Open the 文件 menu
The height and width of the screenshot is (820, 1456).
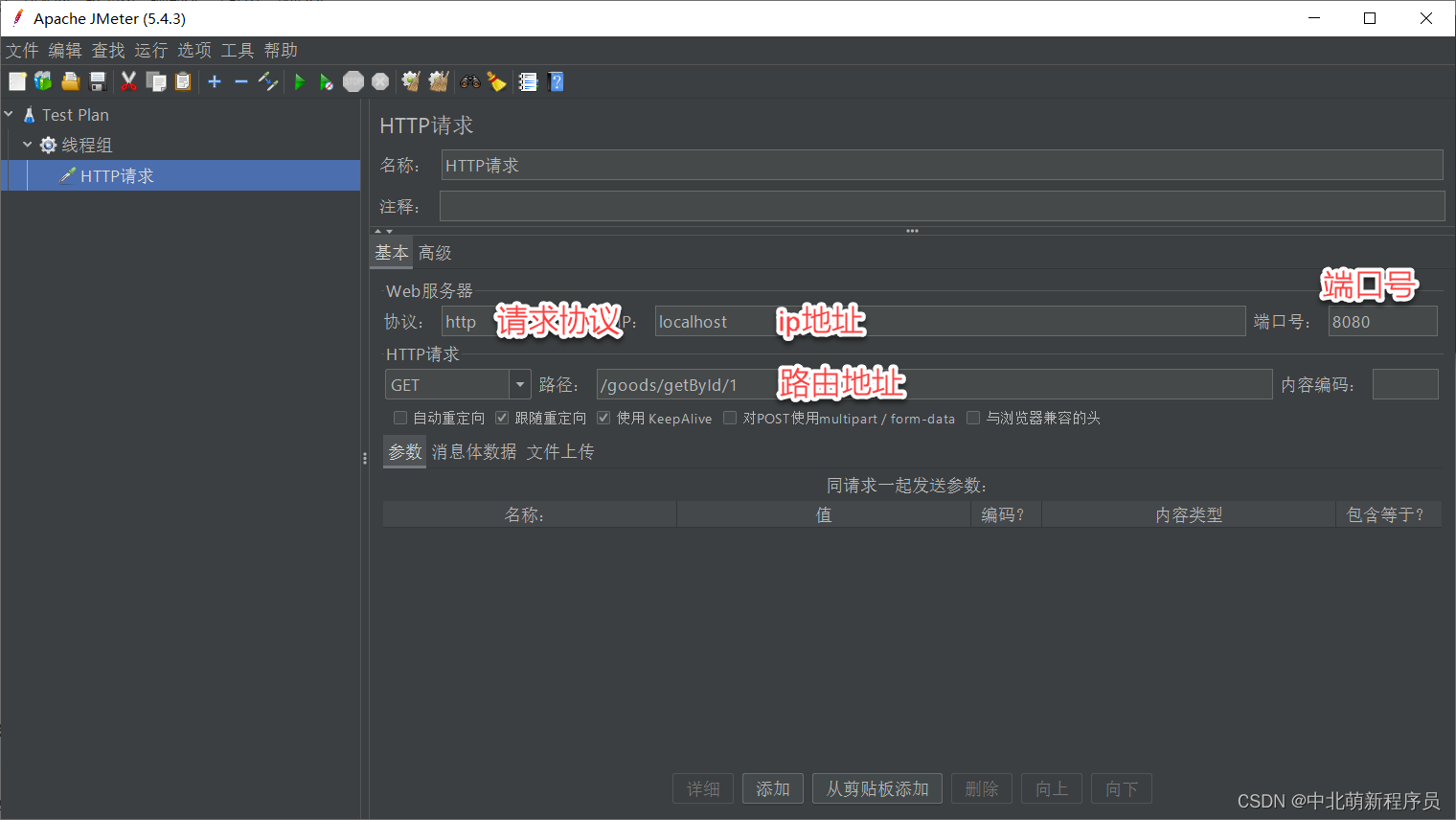22,51
